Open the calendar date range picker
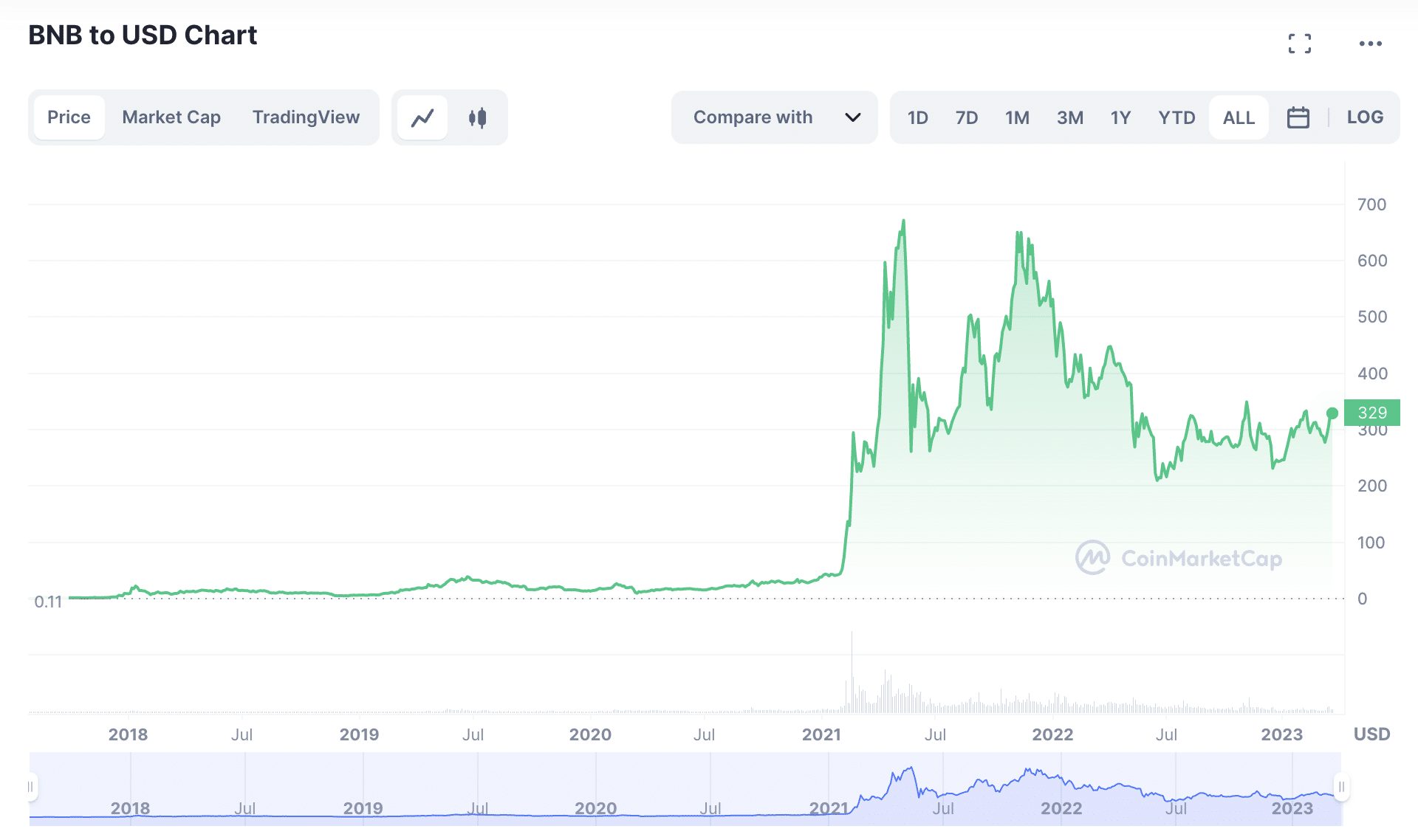 tap(1298, 117)
